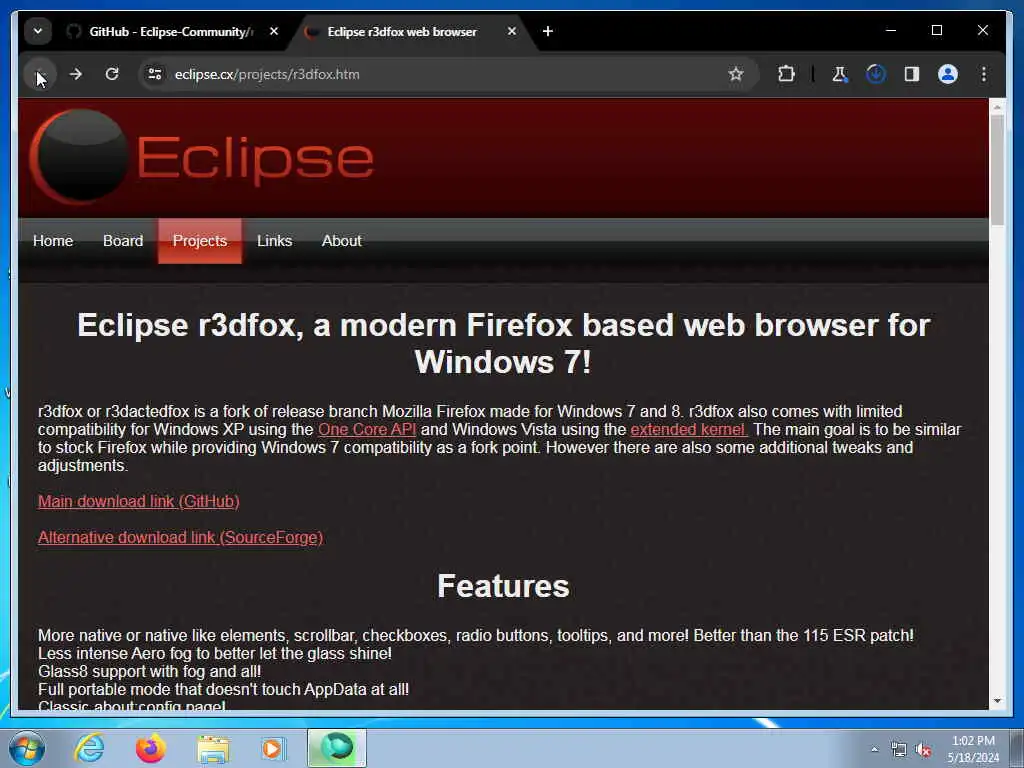Open the Chrome Labs flask icon
This screenshot has height=768, width=1024.
[839, 74]
